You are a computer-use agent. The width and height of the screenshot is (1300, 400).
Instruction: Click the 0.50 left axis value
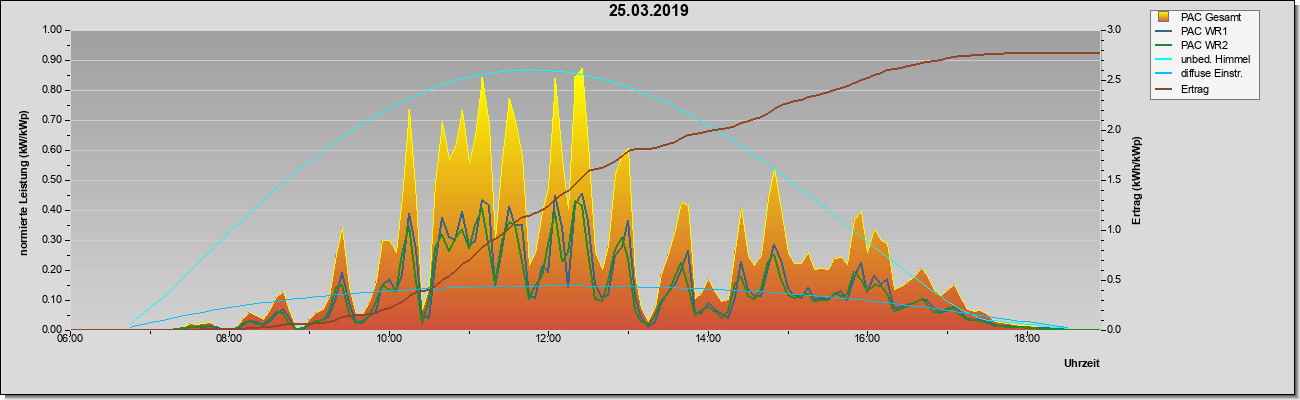pyautogui.click(x=51, y=180)
